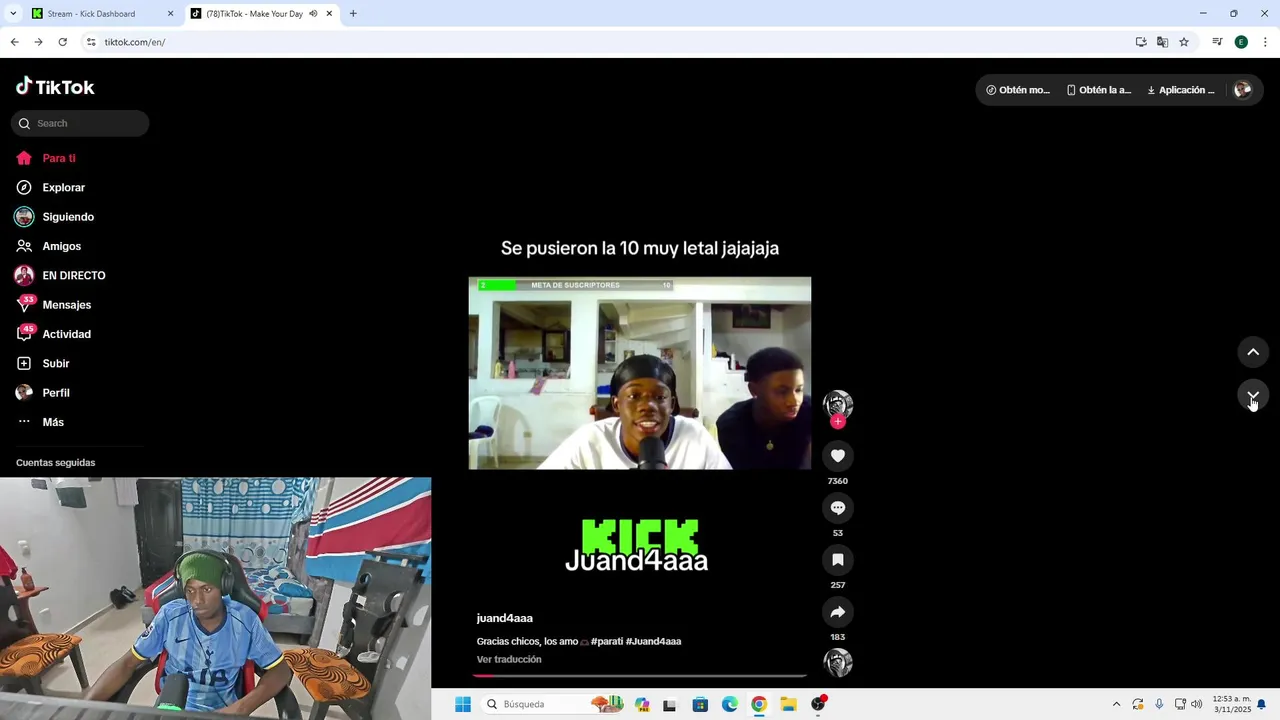Show hidden system tray icons
The image size is (1280, 720).
(1116, 704)
